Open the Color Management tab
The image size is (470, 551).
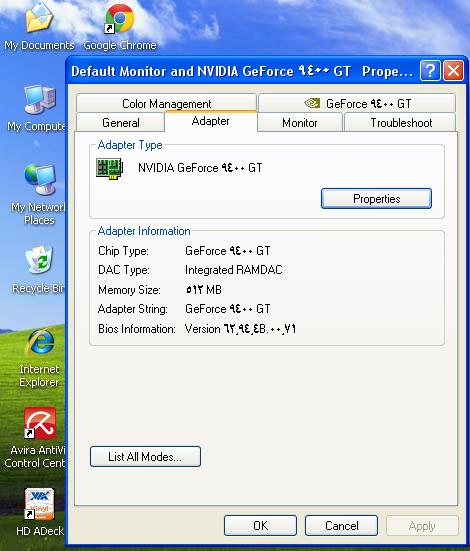coord(166,103)
